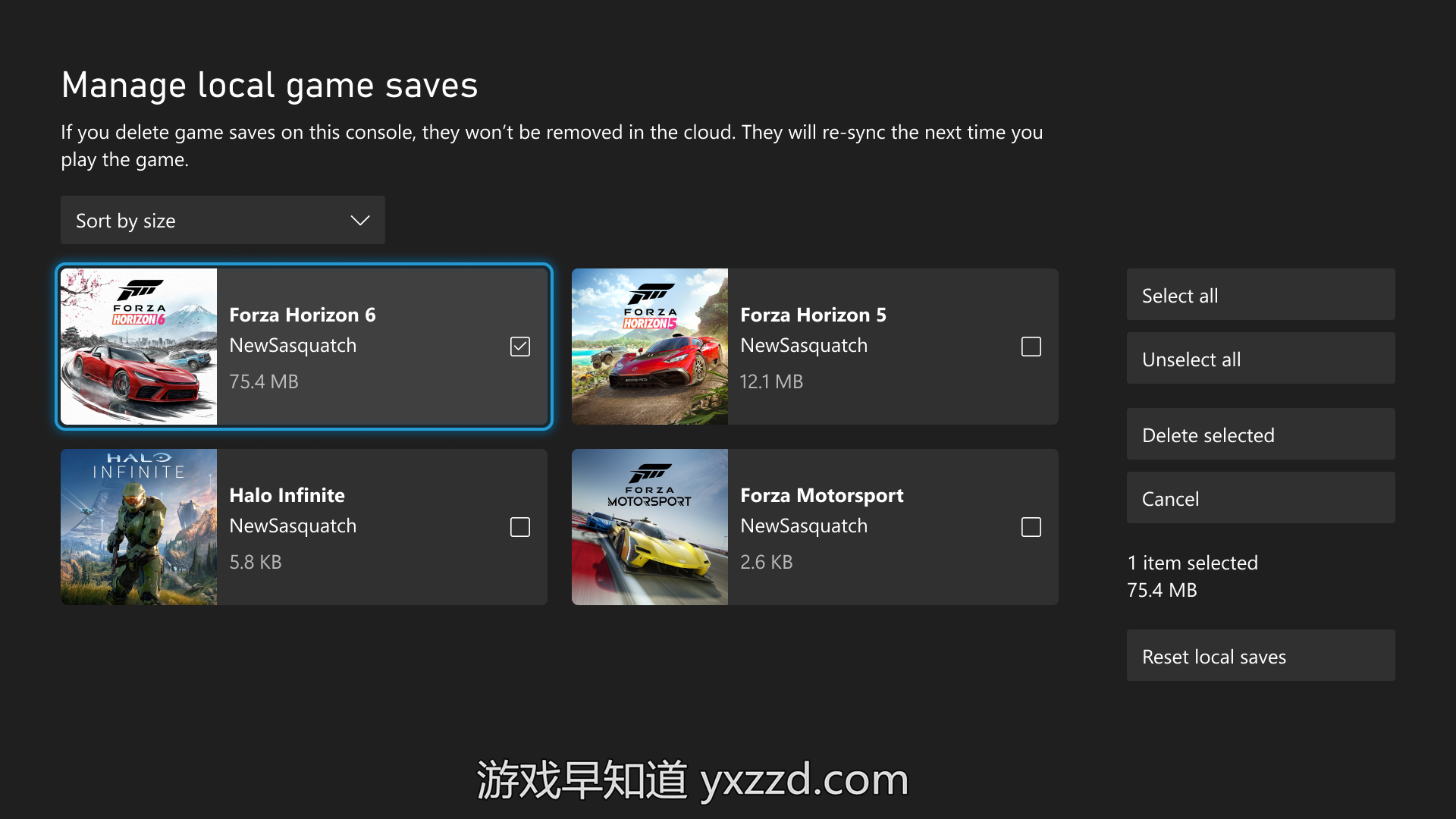Image resolution: width=1456 pixels, height=819 pixels.
Task: Click the Forza Horizon 5 12.1 MB size
Action: (x=771, y=381)
